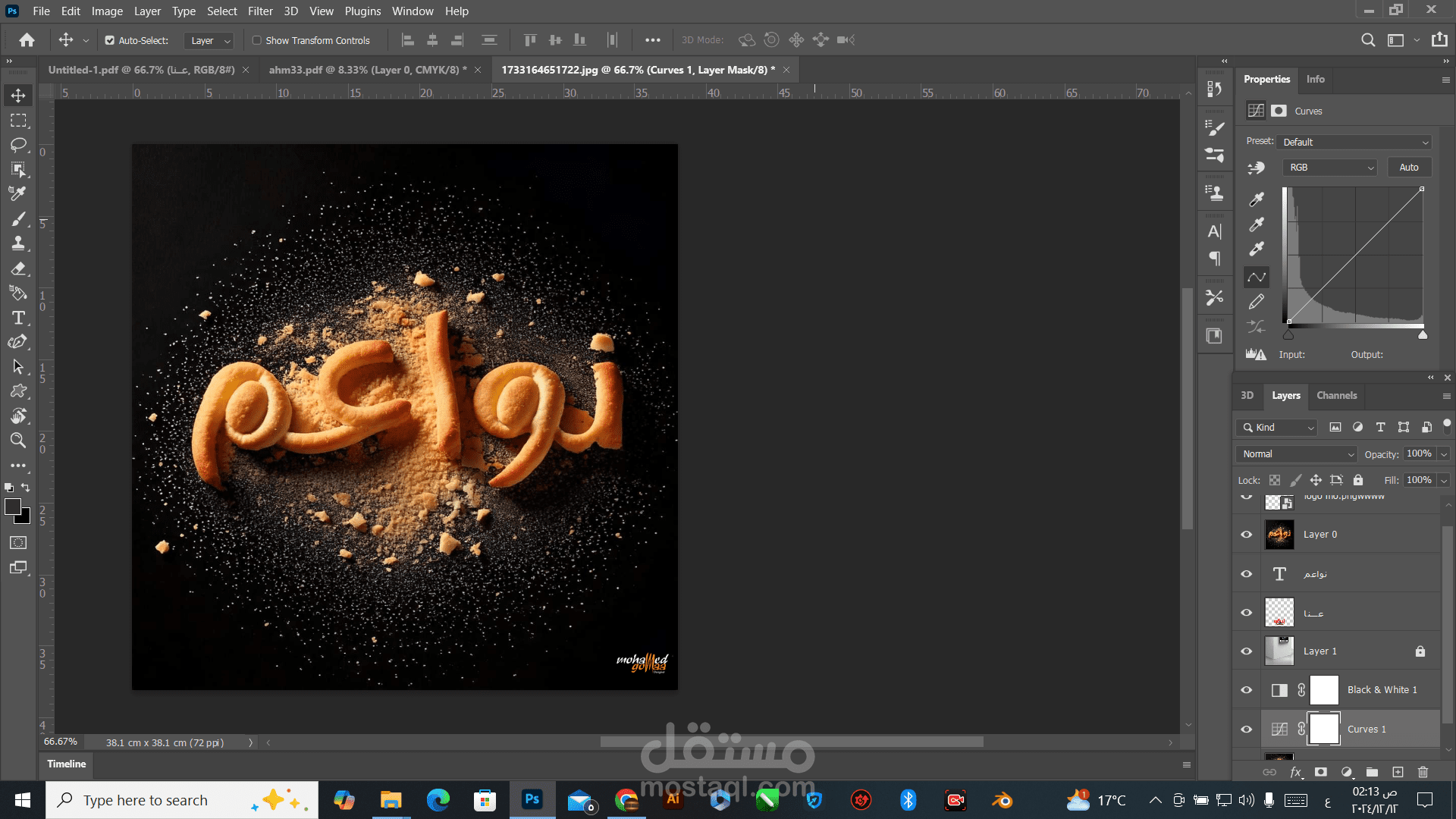Click the Auto button in Curves
The width and height of the screenshot is (1456, 819).
tap(1408, 168)
